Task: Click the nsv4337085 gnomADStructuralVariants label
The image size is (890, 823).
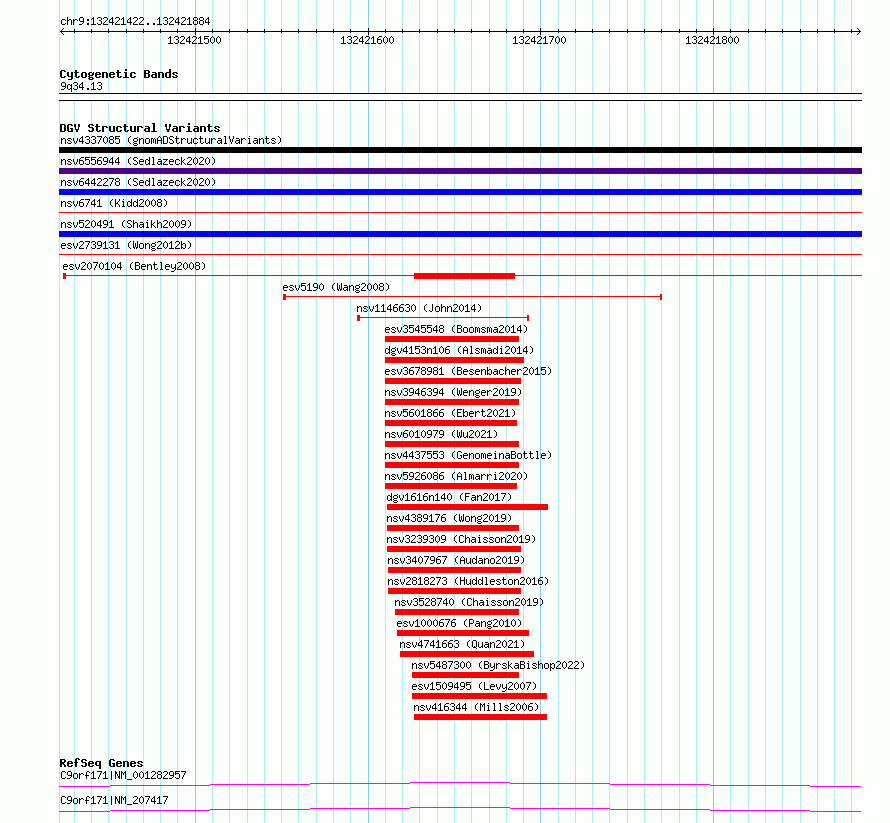Action: 171,140
